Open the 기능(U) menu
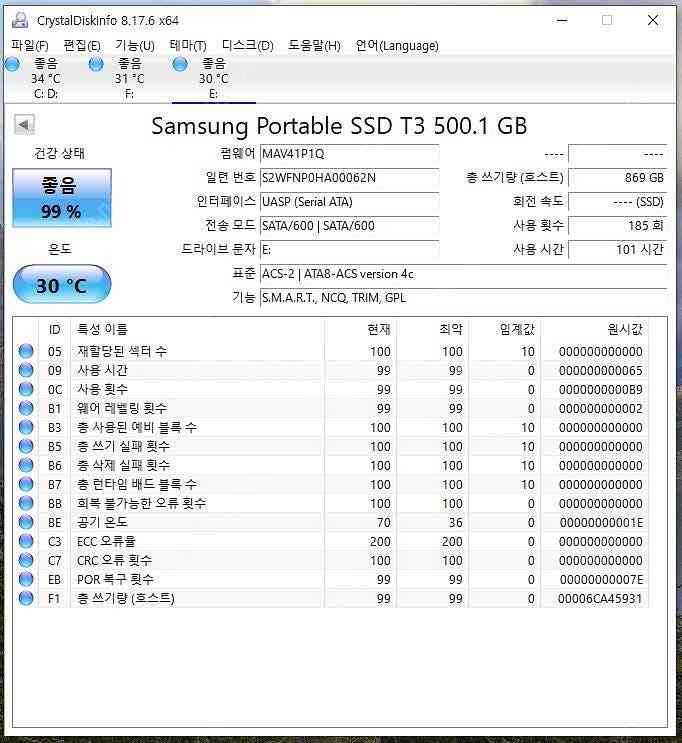Screen dimensions: 682x743 coord(135,45)
